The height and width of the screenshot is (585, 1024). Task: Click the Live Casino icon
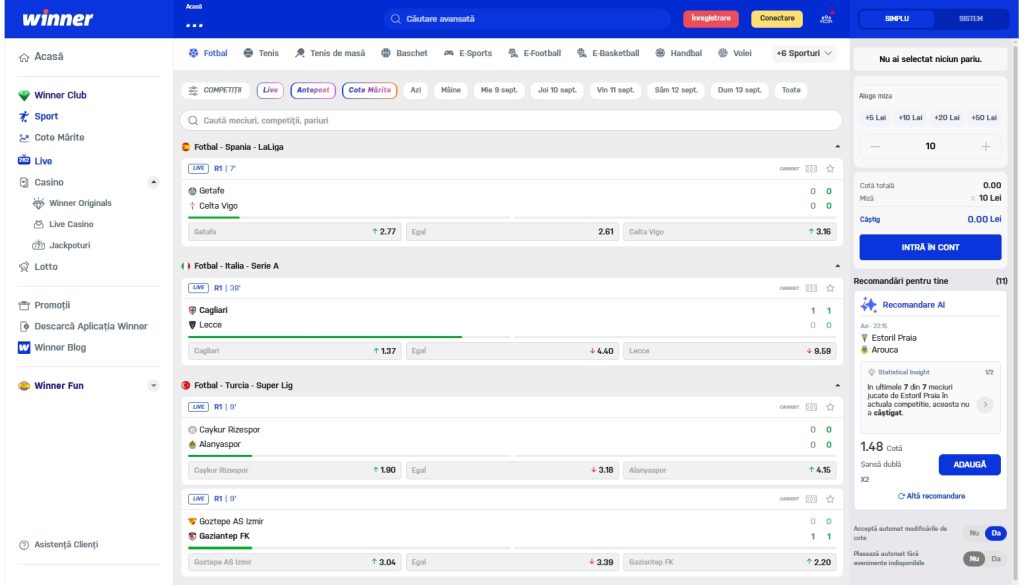point(39,224)
